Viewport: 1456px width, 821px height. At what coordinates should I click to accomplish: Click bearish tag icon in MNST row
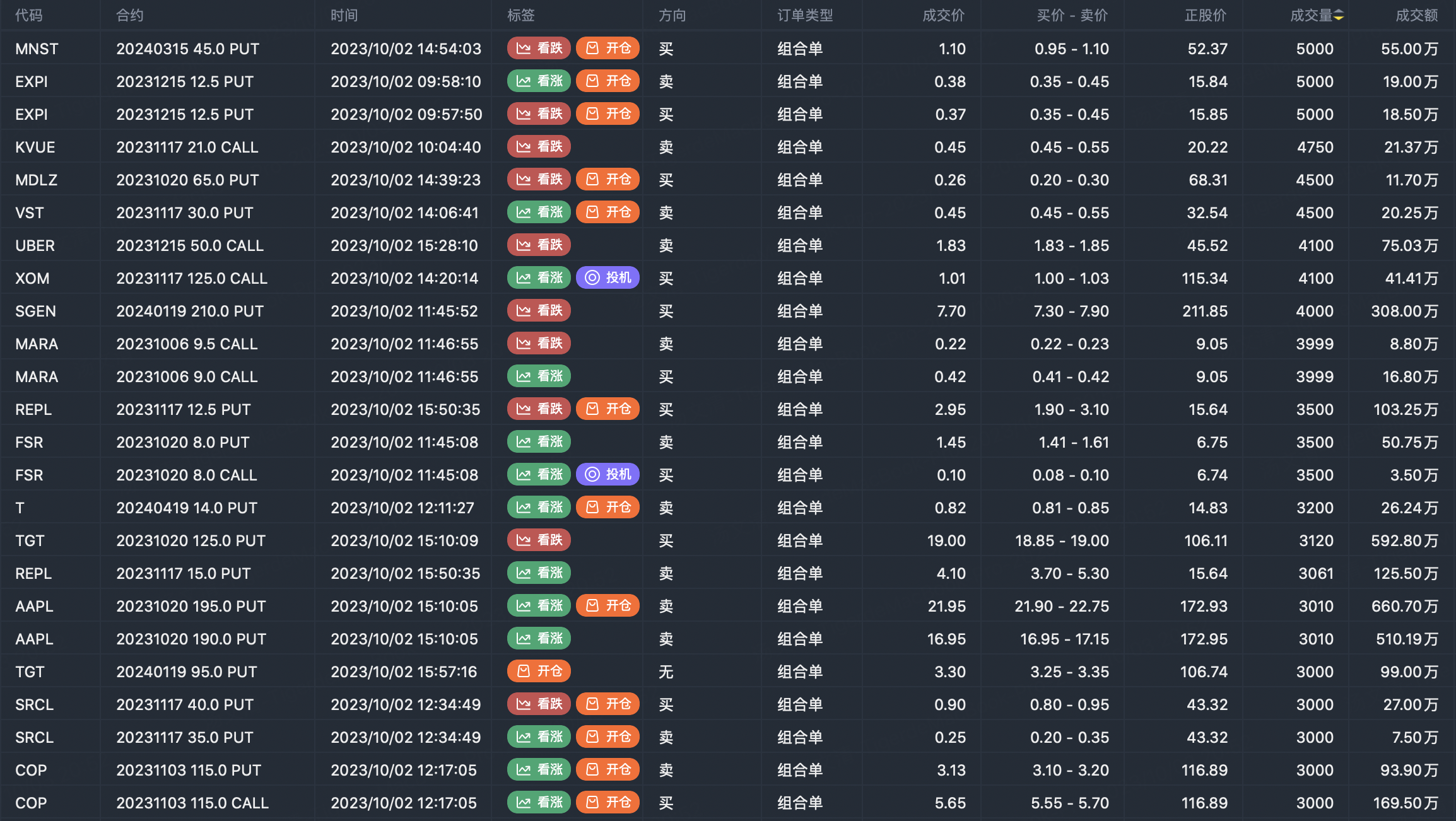pos(524,49)
